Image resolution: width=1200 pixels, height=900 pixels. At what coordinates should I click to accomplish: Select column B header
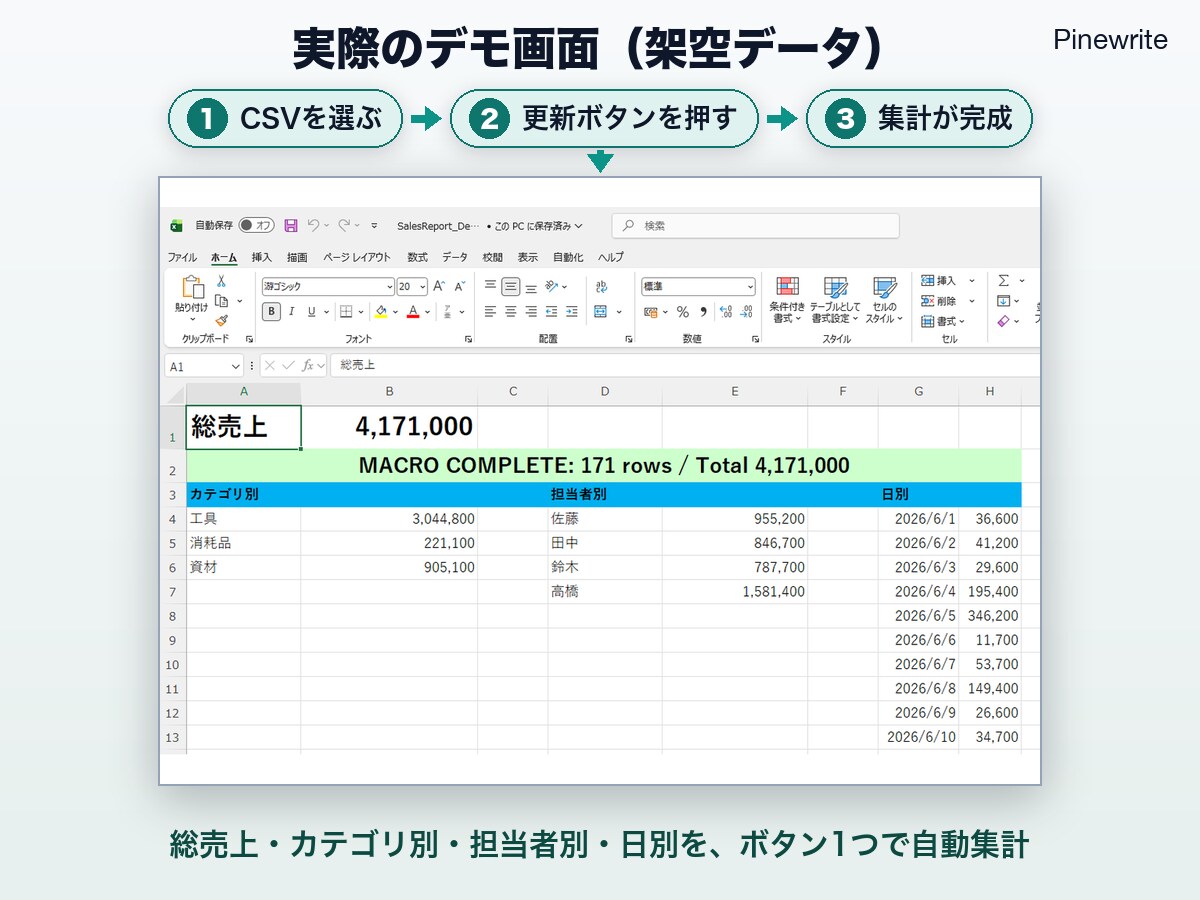[389, 392]
